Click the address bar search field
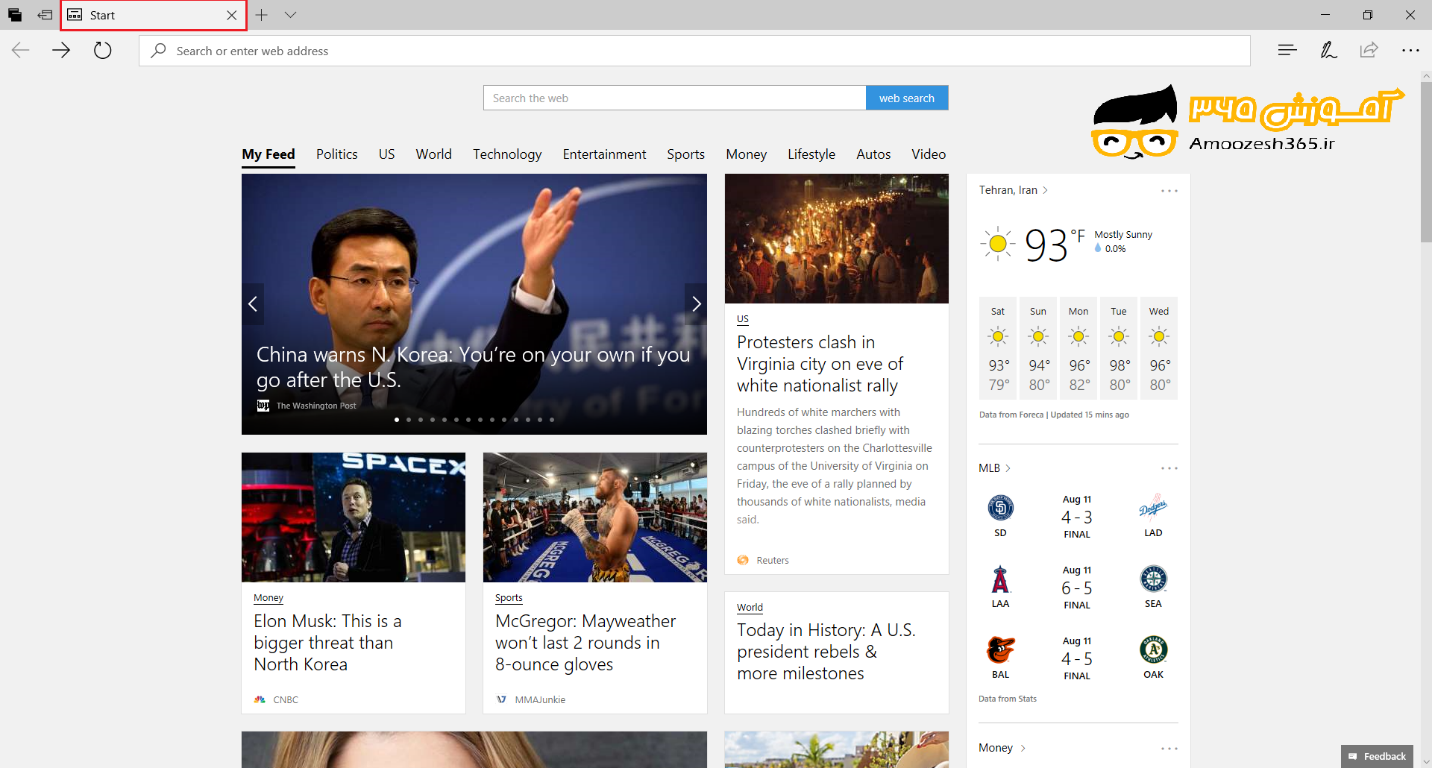The height and width of the screenshot is (768, 1432). click(x=695, y=51)
